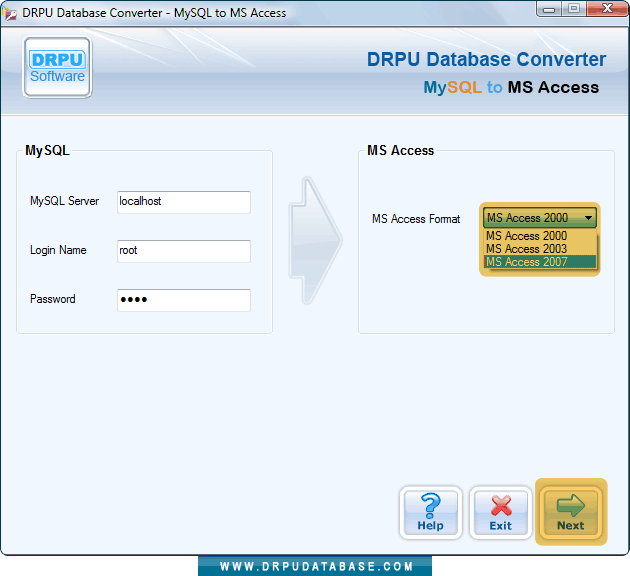Image resolution: width=630 pixels, height=576 pixels.
Task: Click the 'MySQL to MS Access' header subtitle
Action: [511, 87]
